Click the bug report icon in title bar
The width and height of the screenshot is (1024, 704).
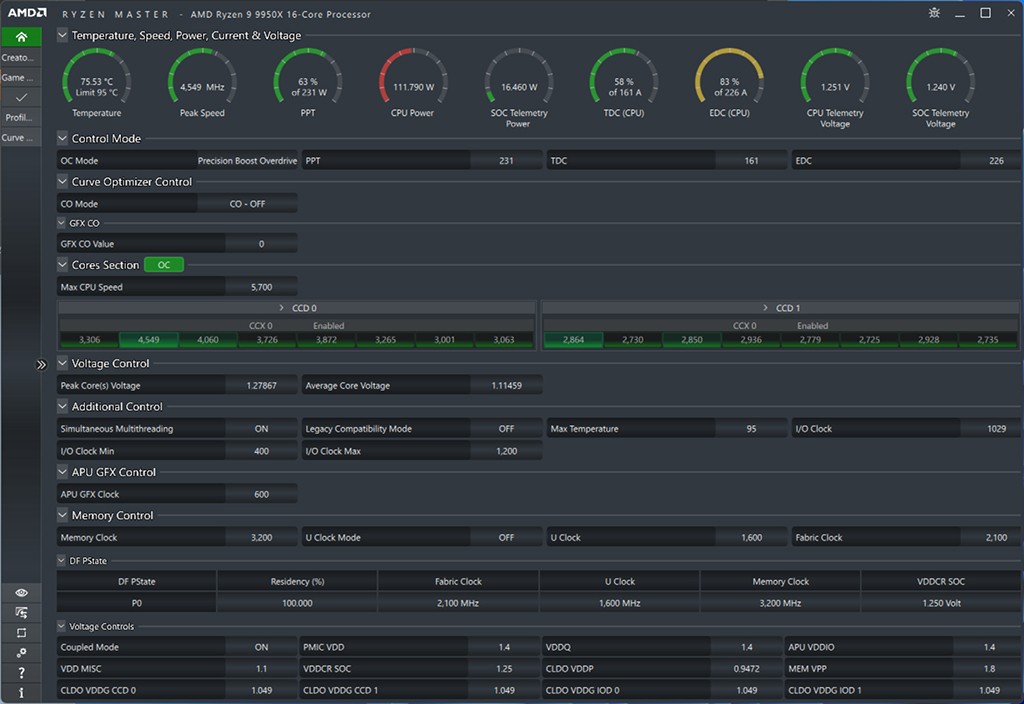934,14
